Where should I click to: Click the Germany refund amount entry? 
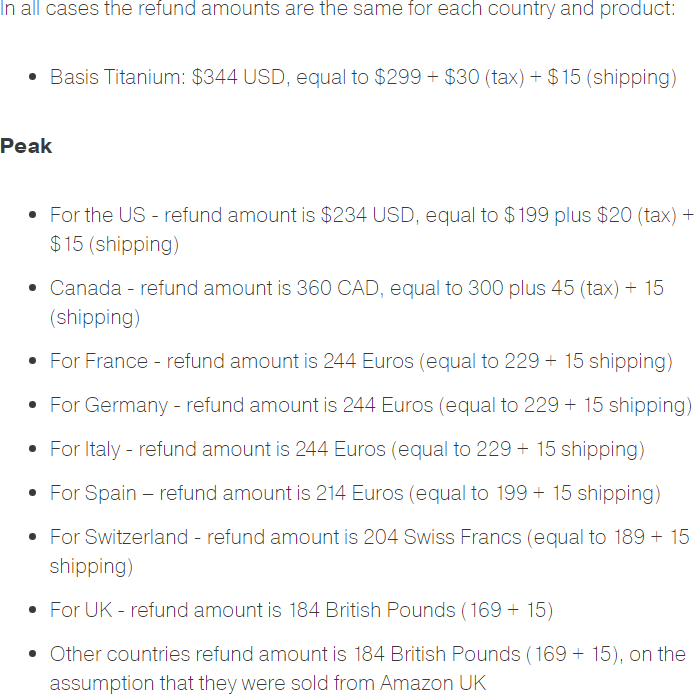[370, 405]
